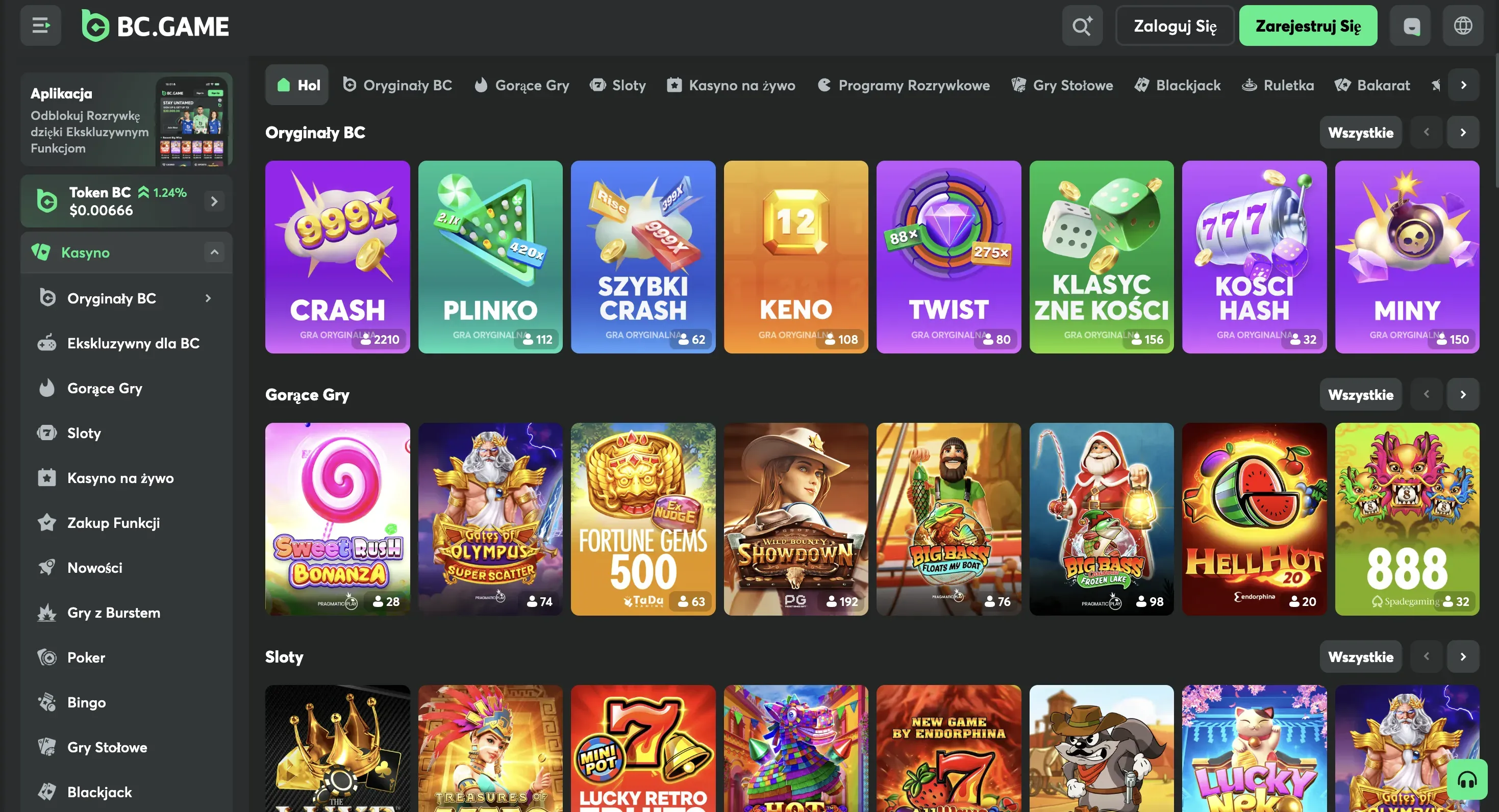1499x812 pixels.
Task: Open Fortune Gems 500 game thumbnail
Action: tap(643, 519)
